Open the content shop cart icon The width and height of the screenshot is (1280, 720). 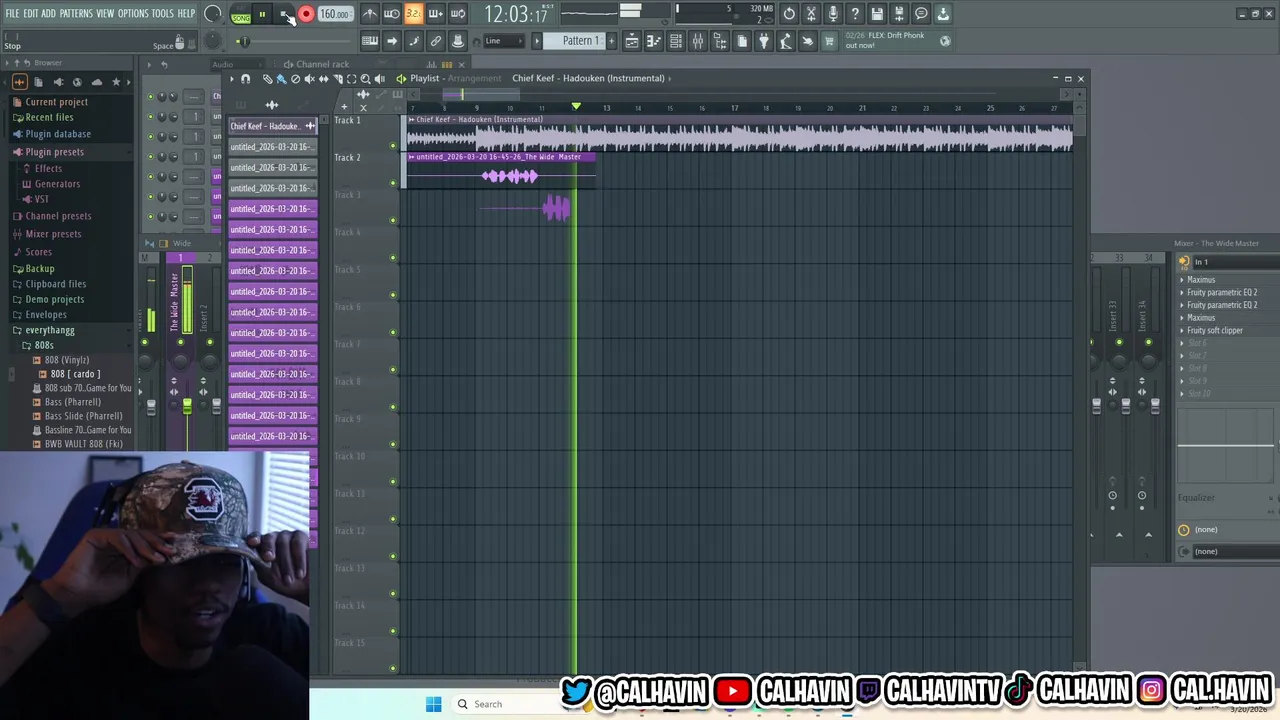coord(829,41)
